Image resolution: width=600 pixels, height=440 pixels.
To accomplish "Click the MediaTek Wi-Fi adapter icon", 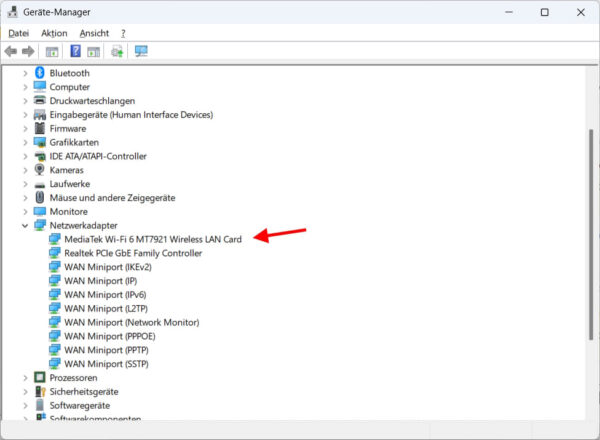I will 55,239.
